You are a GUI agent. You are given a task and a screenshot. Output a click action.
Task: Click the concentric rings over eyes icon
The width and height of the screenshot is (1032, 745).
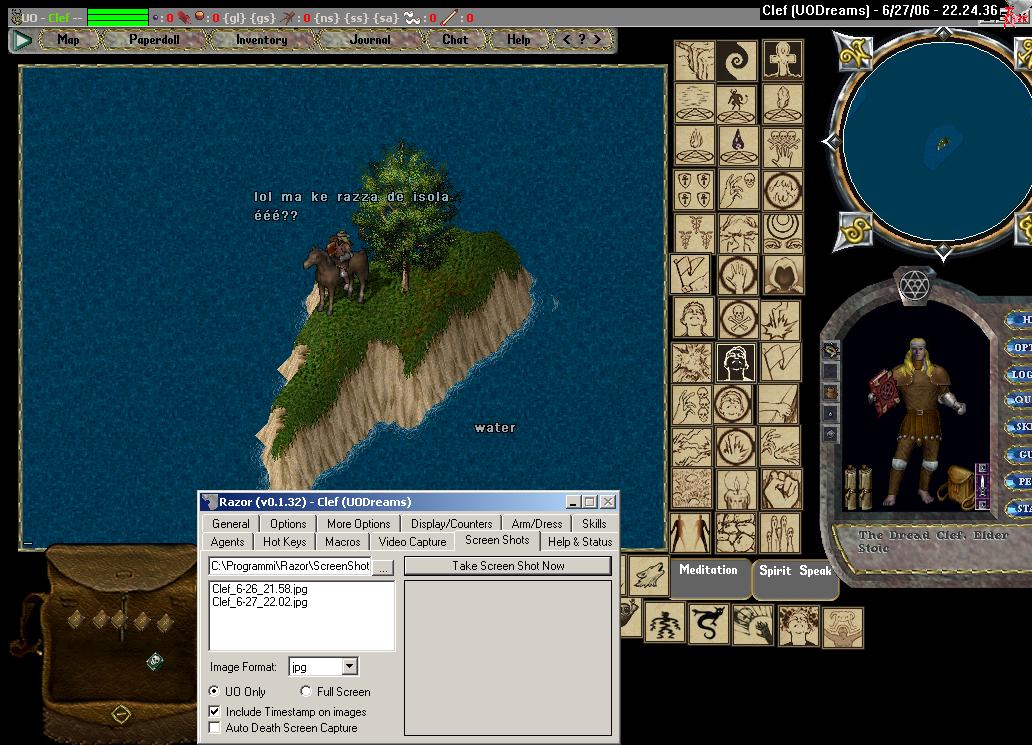coord(783,232)
